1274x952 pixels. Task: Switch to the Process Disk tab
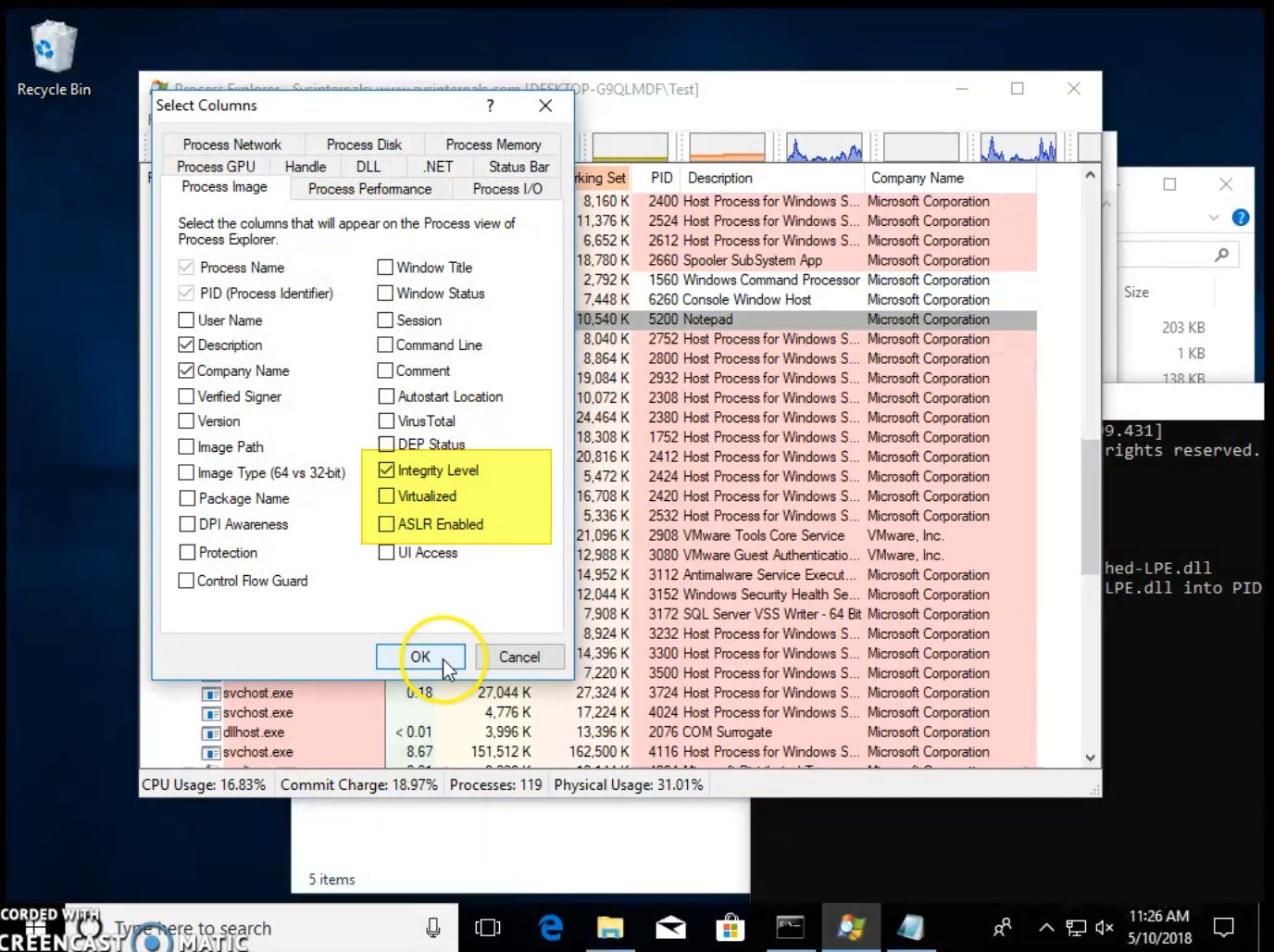[364, 144]
